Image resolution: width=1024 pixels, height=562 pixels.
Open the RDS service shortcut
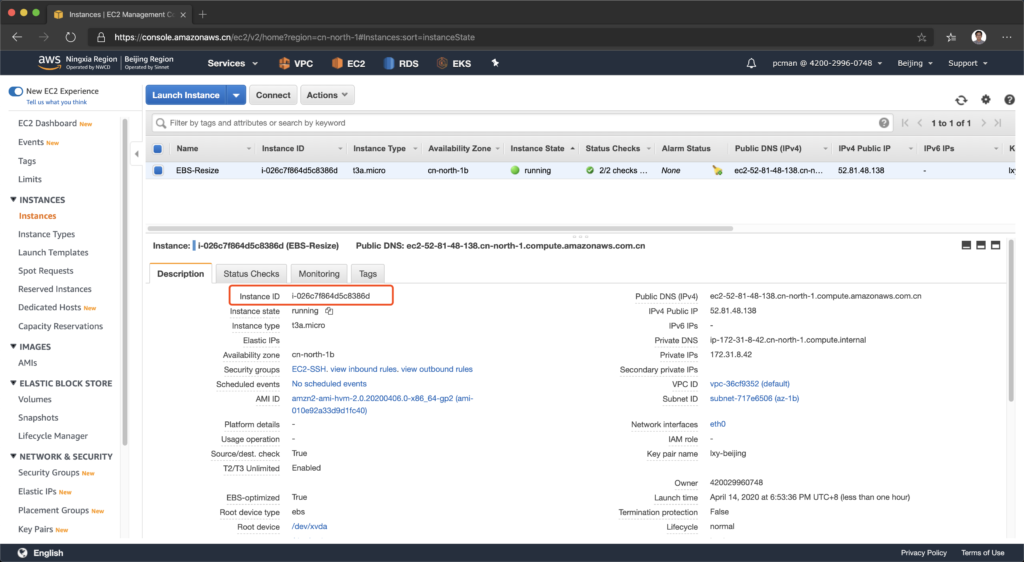tap(400, 63)
